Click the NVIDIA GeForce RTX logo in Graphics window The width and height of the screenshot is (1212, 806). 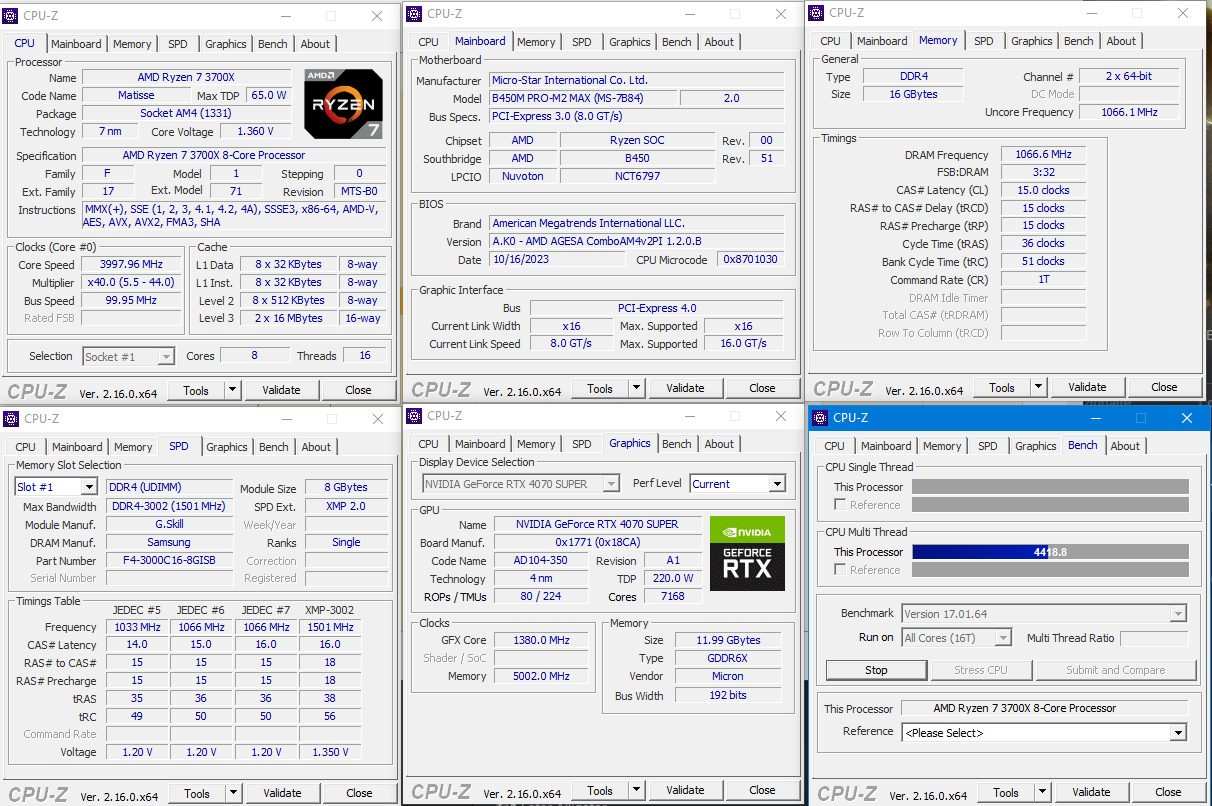(747, 553)
